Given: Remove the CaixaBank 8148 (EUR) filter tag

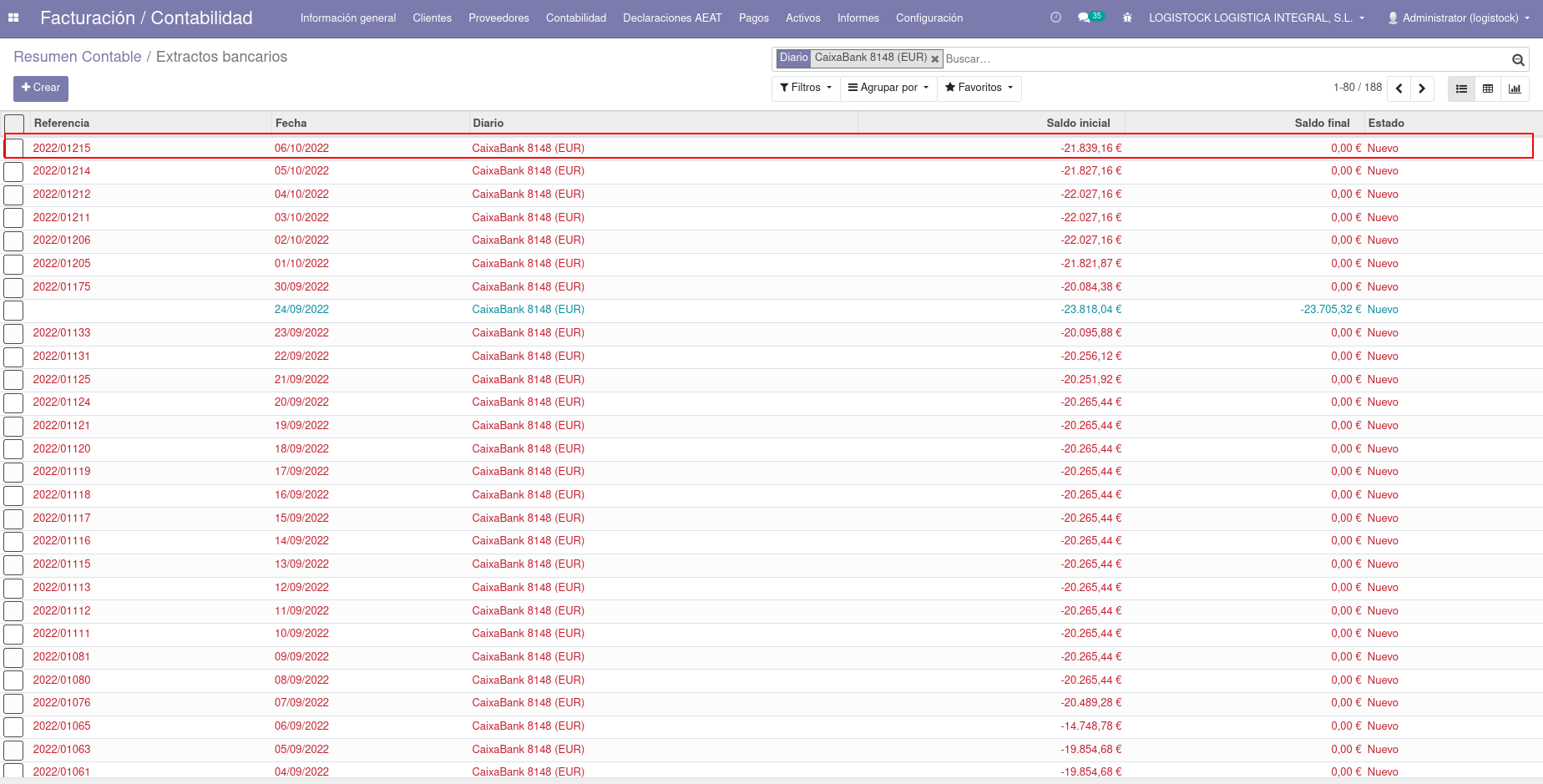Looking at the screenshot, I should pyautogui.click(x=935, y=58).
